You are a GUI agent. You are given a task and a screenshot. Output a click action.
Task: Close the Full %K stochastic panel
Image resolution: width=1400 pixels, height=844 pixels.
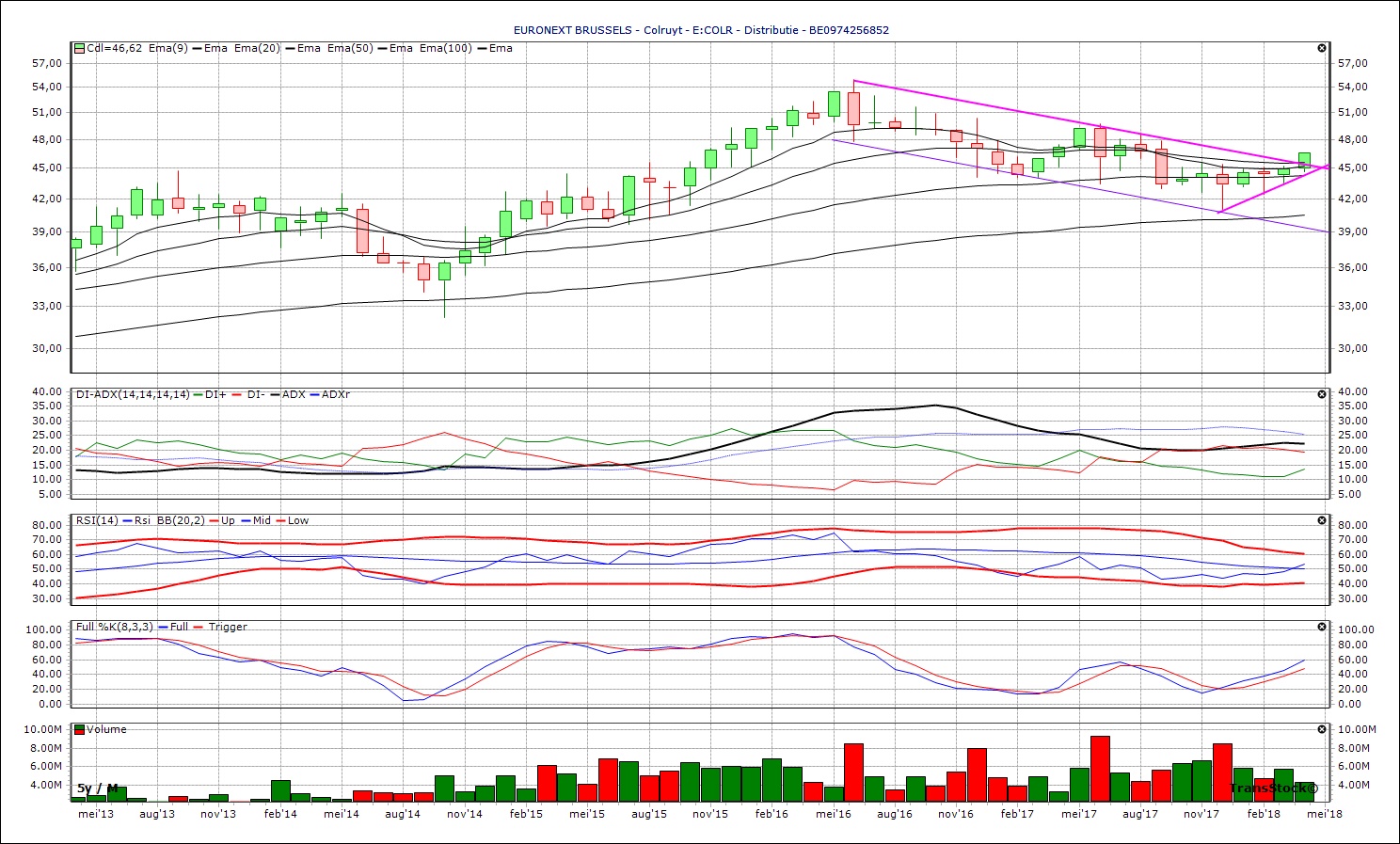pos(1322,627)
